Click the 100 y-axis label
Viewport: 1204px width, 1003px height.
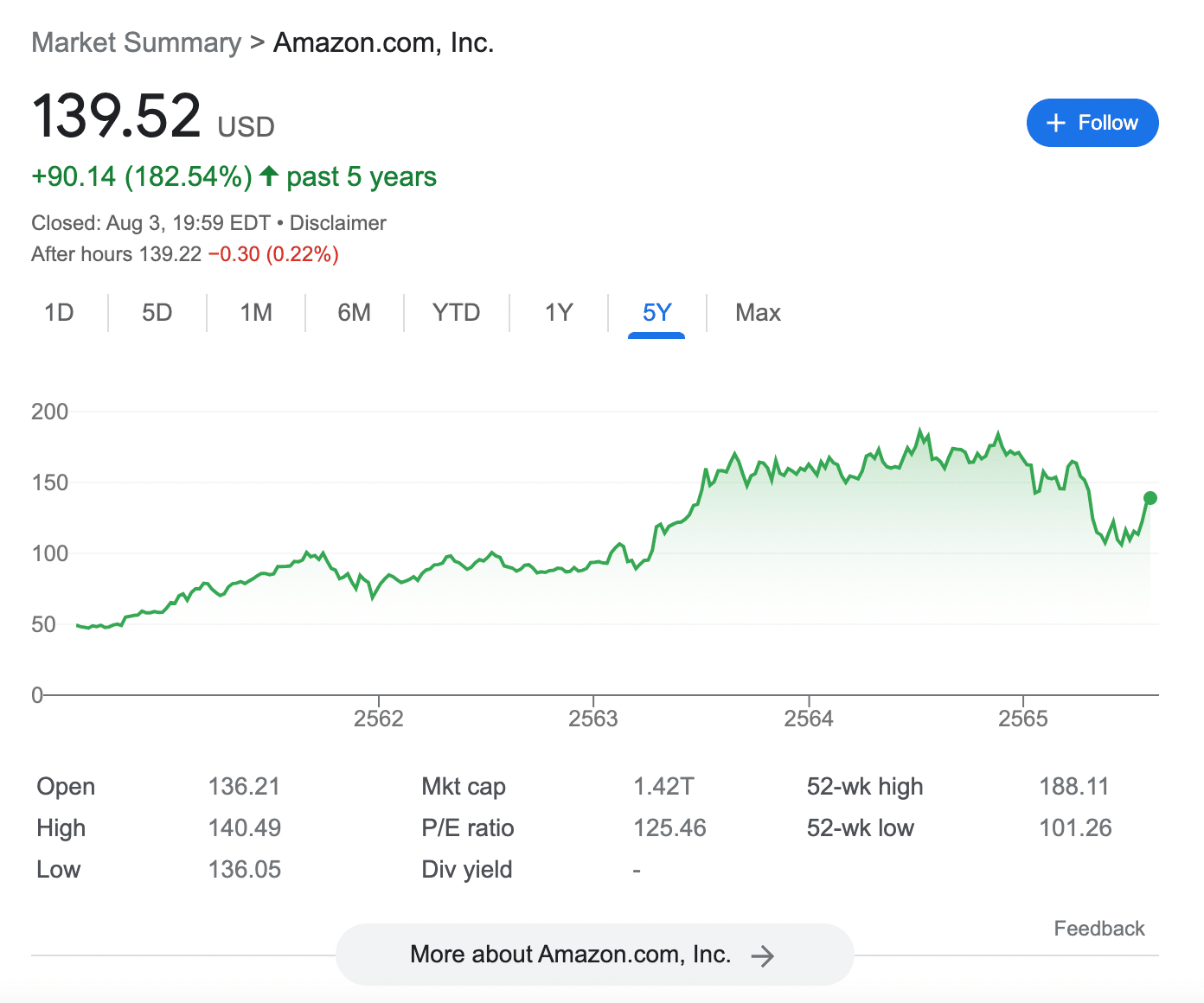tap(49, 553)
